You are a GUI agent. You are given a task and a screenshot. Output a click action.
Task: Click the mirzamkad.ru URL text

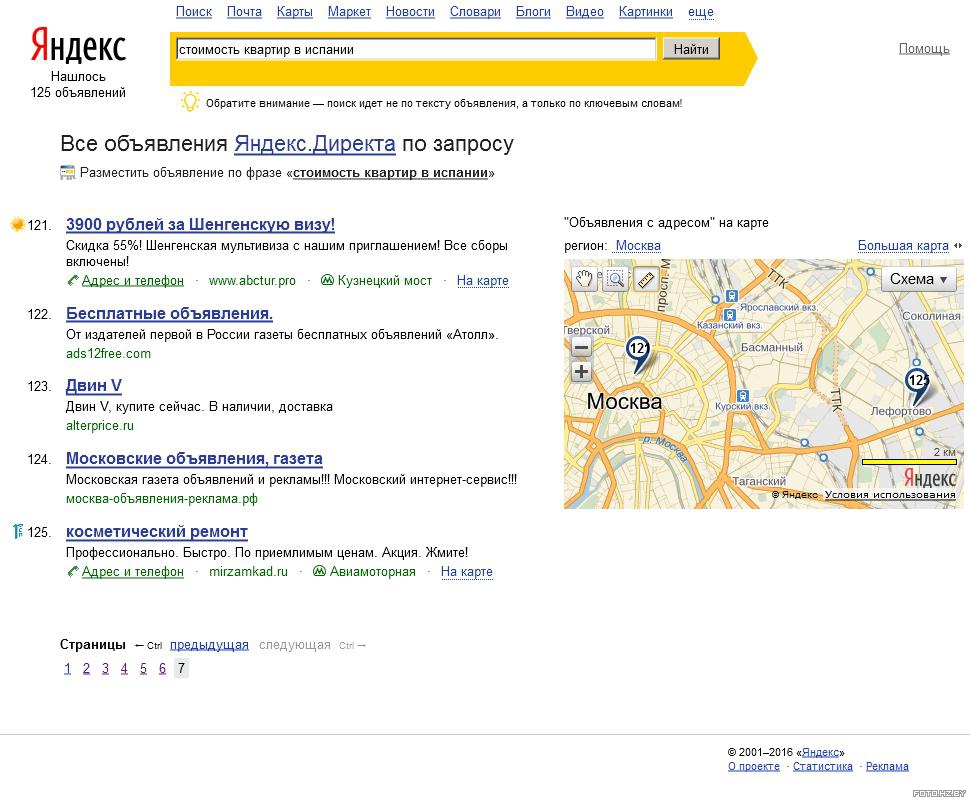[x=248, y=571]
